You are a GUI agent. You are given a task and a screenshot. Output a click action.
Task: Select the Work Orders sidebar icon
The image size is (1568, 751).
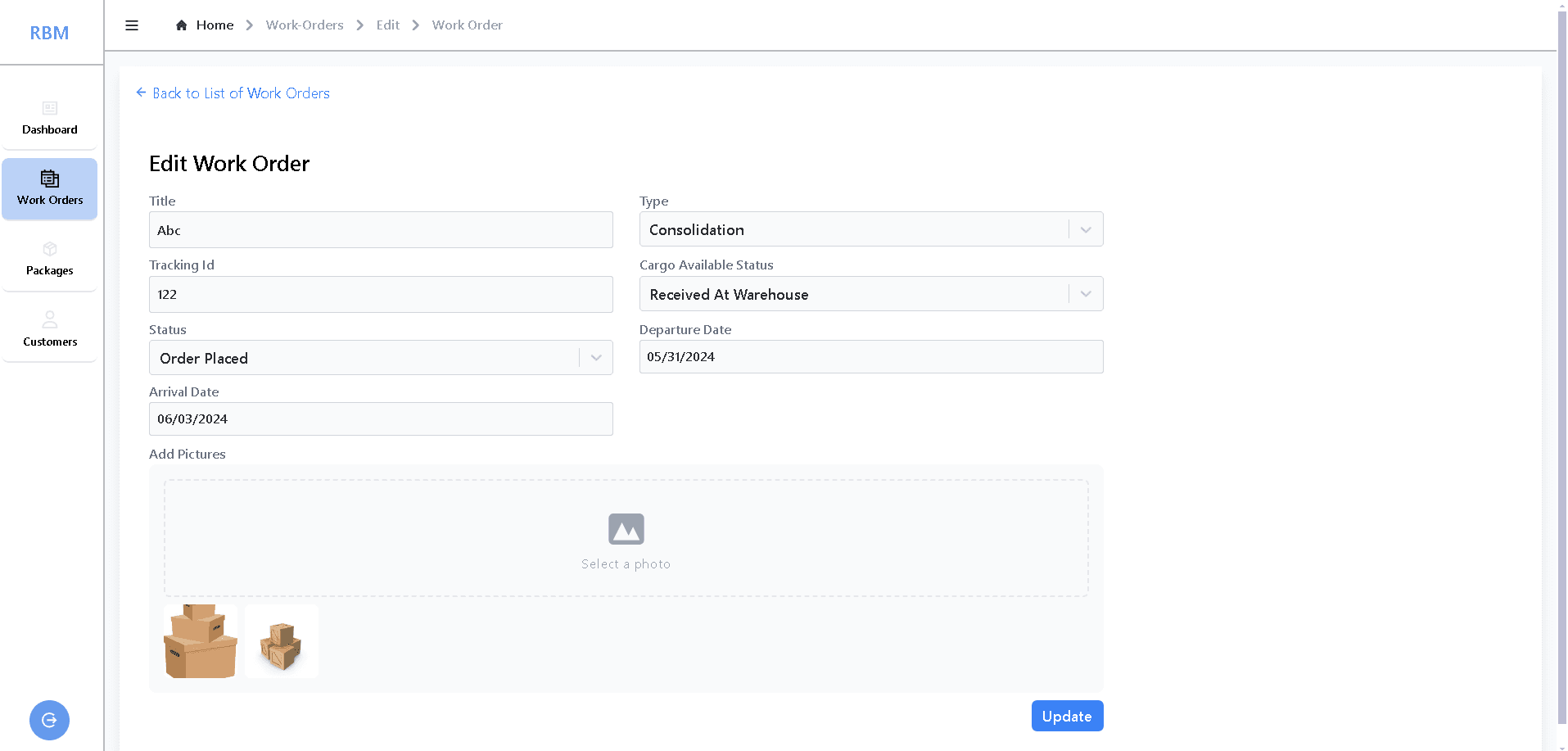click(50, 179)
